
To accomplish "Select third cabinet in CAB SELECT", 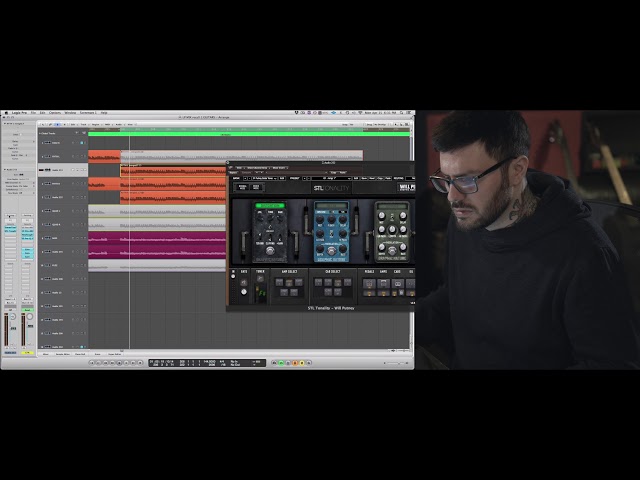I will 338,282.
